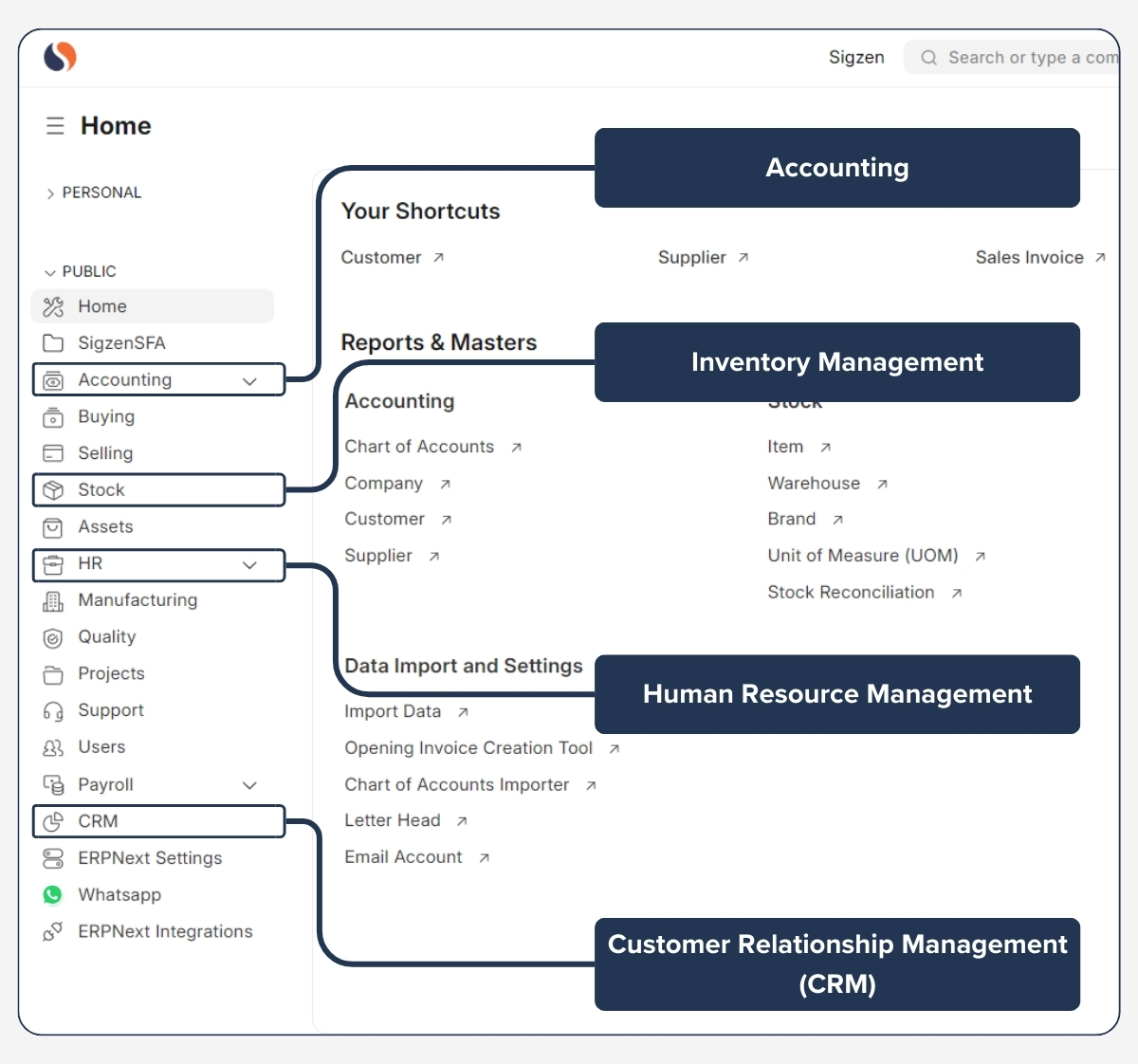Expand the Payroll dropdown chevron
The height and width of the screenshot is (1064, 1138).
[250, 785]
